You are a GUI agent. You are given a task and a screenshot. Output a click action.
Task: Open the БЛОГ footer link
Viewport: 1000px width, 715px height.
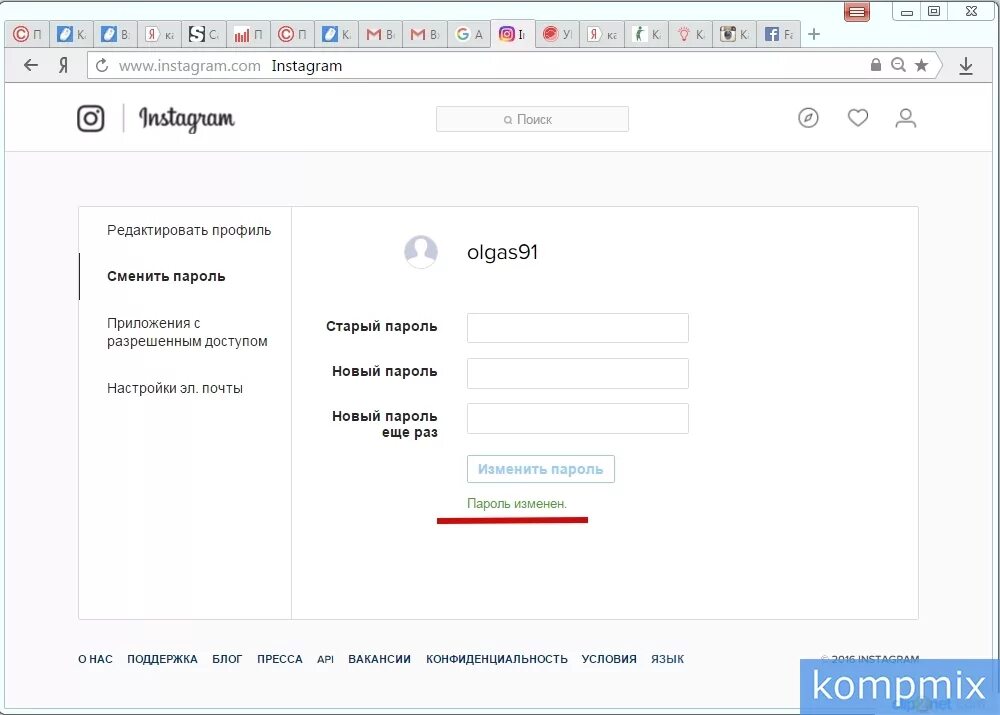tap(227, 659)
